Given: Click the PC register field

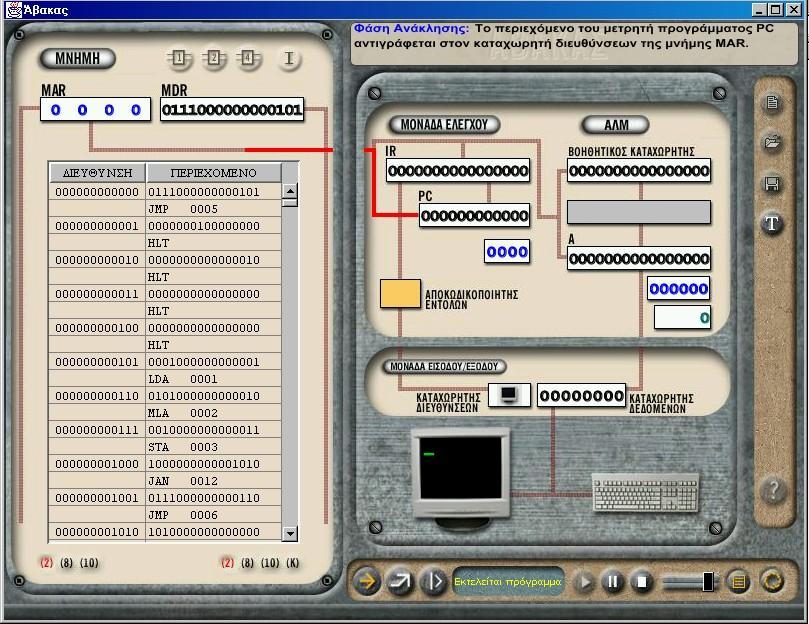Looking at the screenshot, I should click(474, 215).
